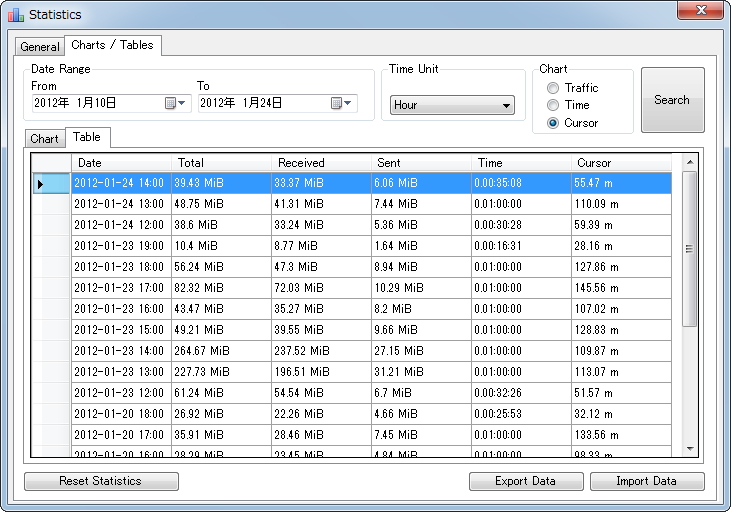This screenshot has height=512, width=731.
Task: Sort by the Total column header
Action: pos(221,163)
